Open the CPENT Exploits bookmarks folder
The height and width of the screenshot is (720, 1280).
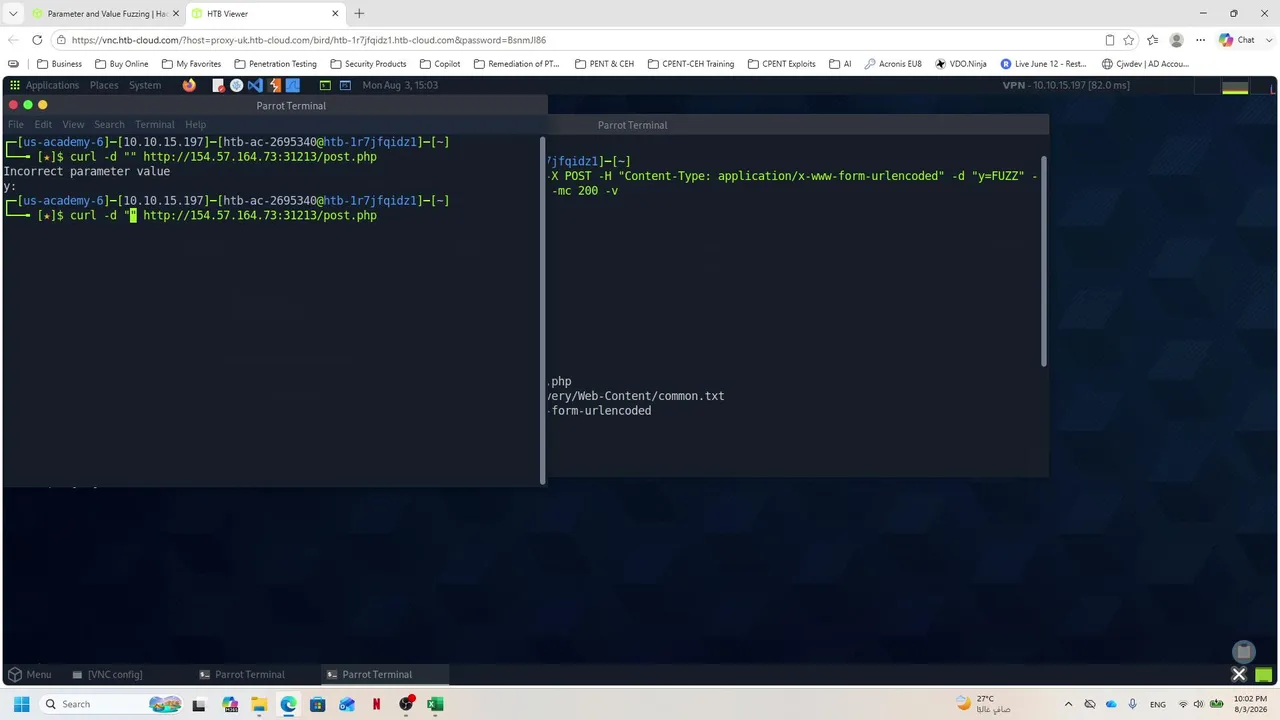(780, 64)
